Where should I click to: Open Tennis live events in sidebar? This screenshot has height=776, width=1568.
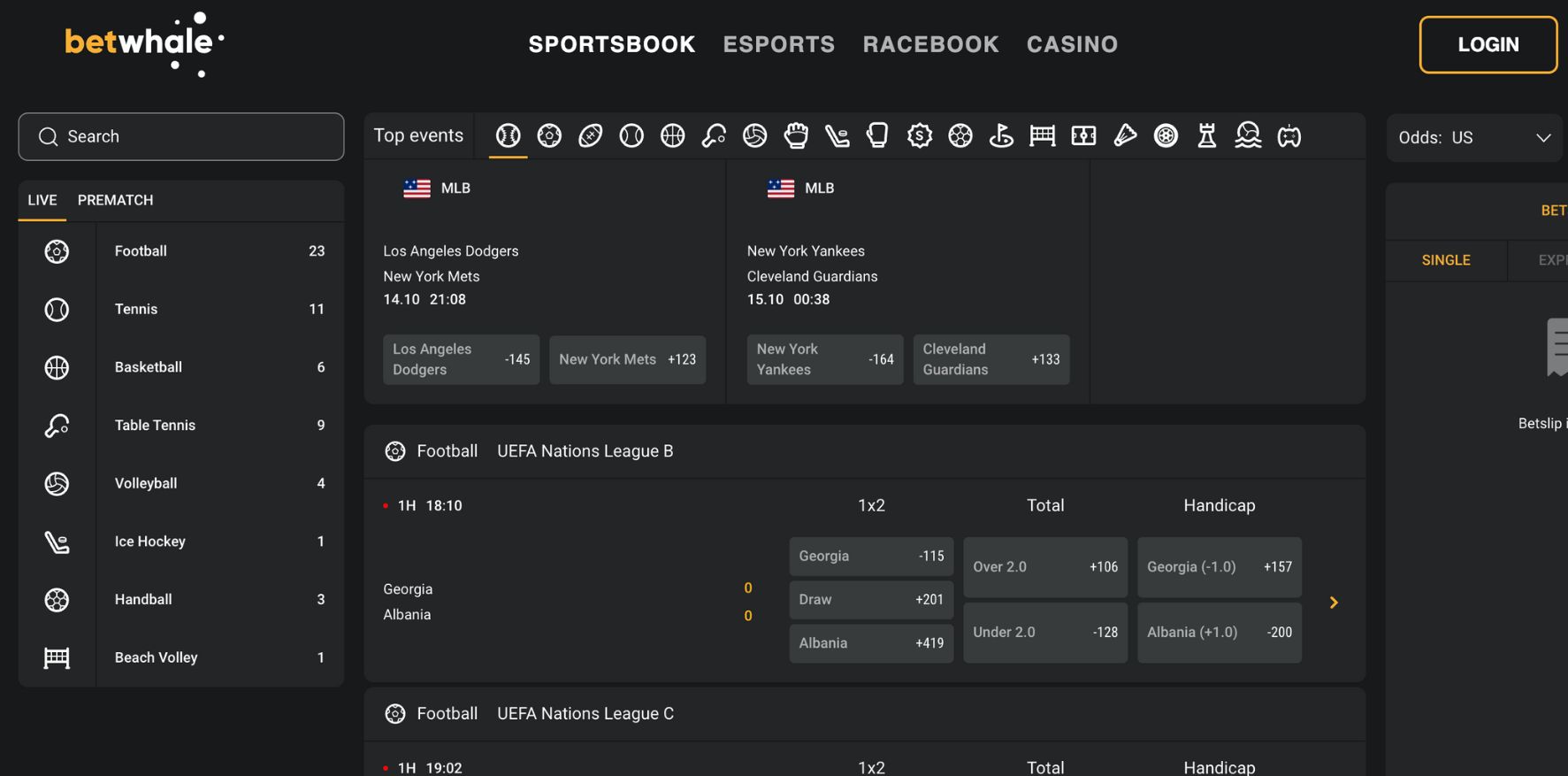[x=181, y=309]
